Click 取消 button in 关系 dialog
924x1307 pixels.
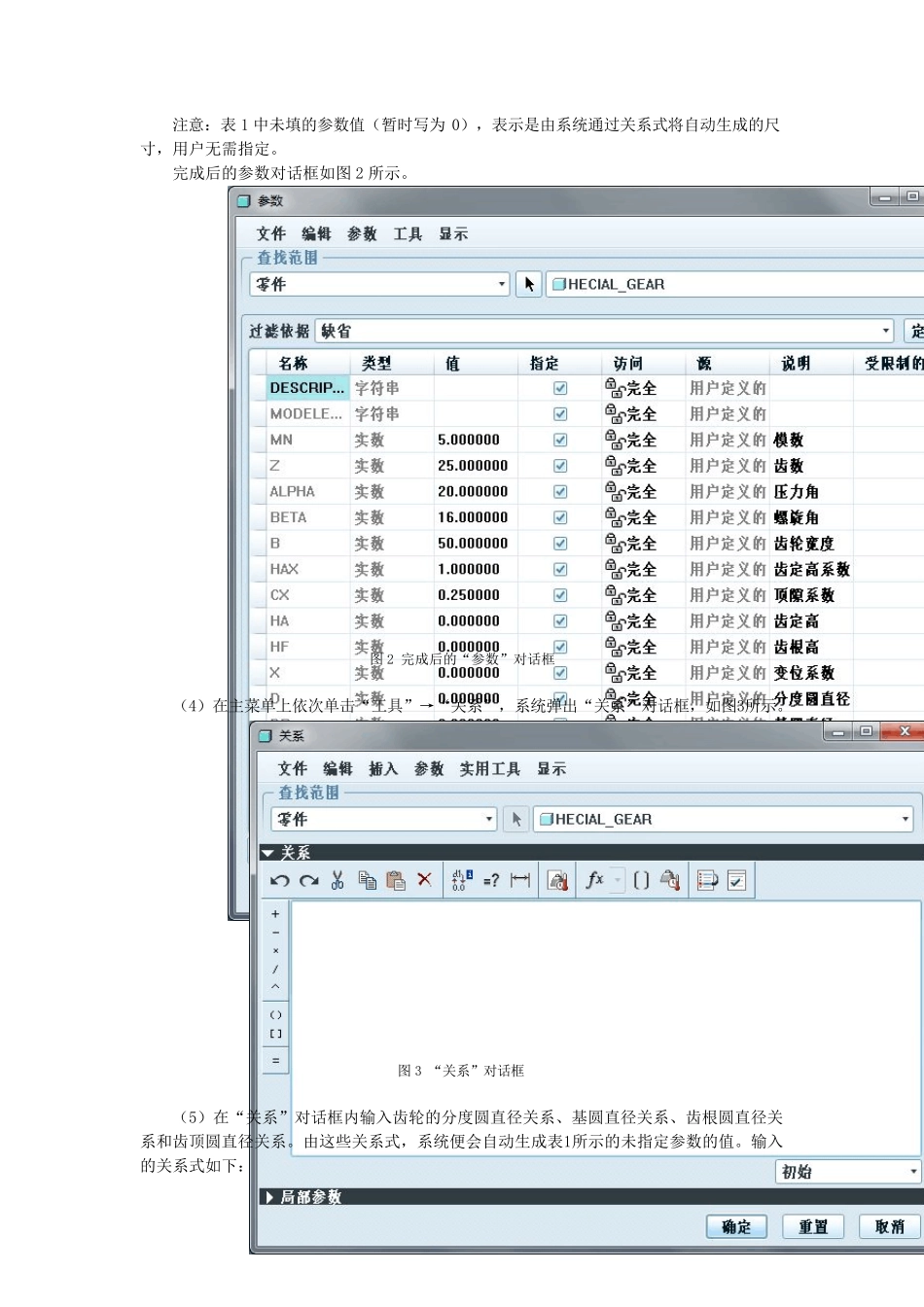click(x=890, y=1227)
